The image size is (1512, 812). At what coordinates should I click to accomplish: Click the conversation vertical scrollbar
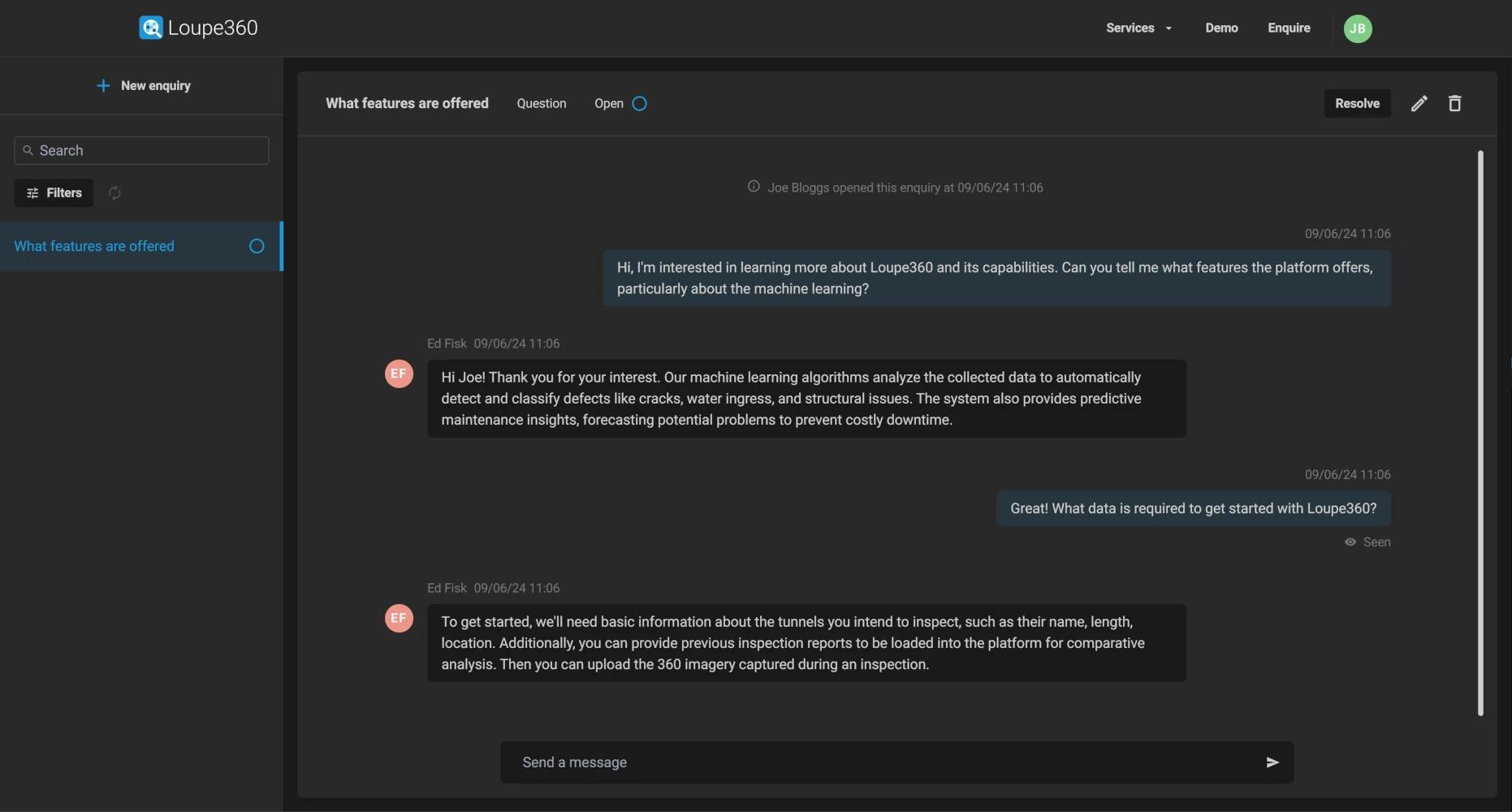pos(1480,433)
